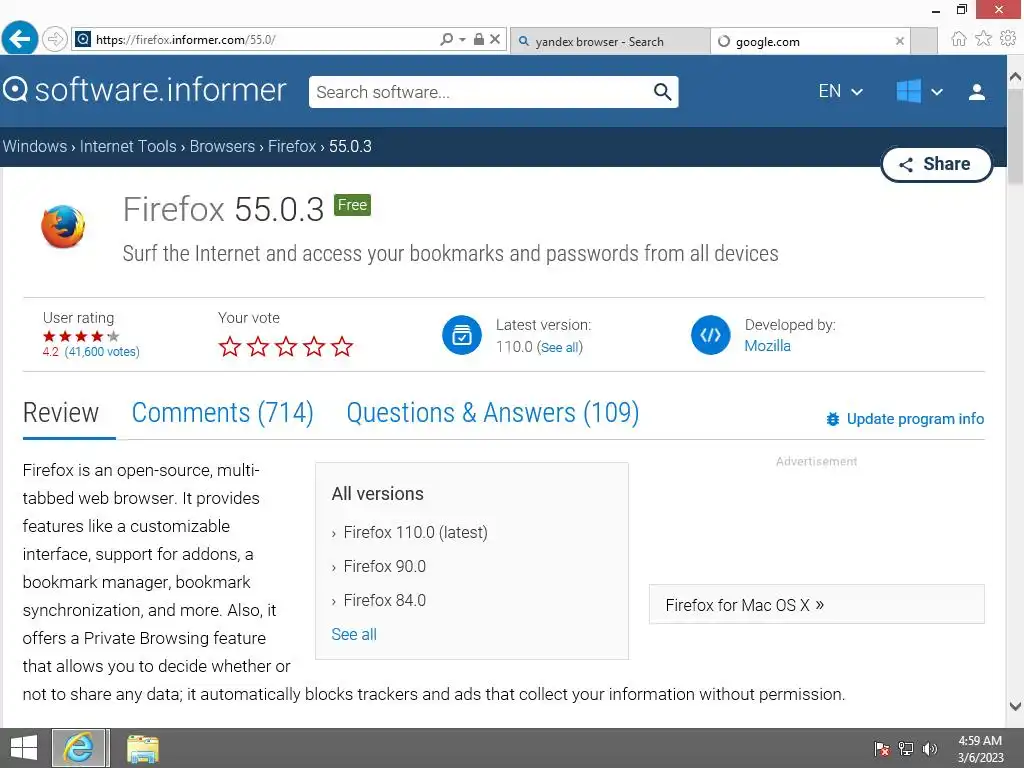The height and width of the screenshot is (768, 1024).
Task: Open Firefox 110.0 (latest) version
Action: point(415,532)
